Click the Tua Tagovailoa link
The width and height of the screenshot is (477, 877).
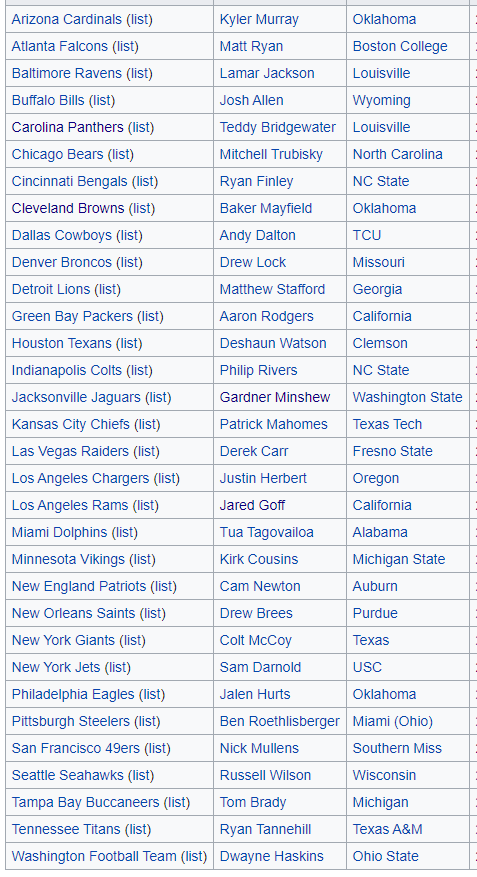(x=266, y=532)
